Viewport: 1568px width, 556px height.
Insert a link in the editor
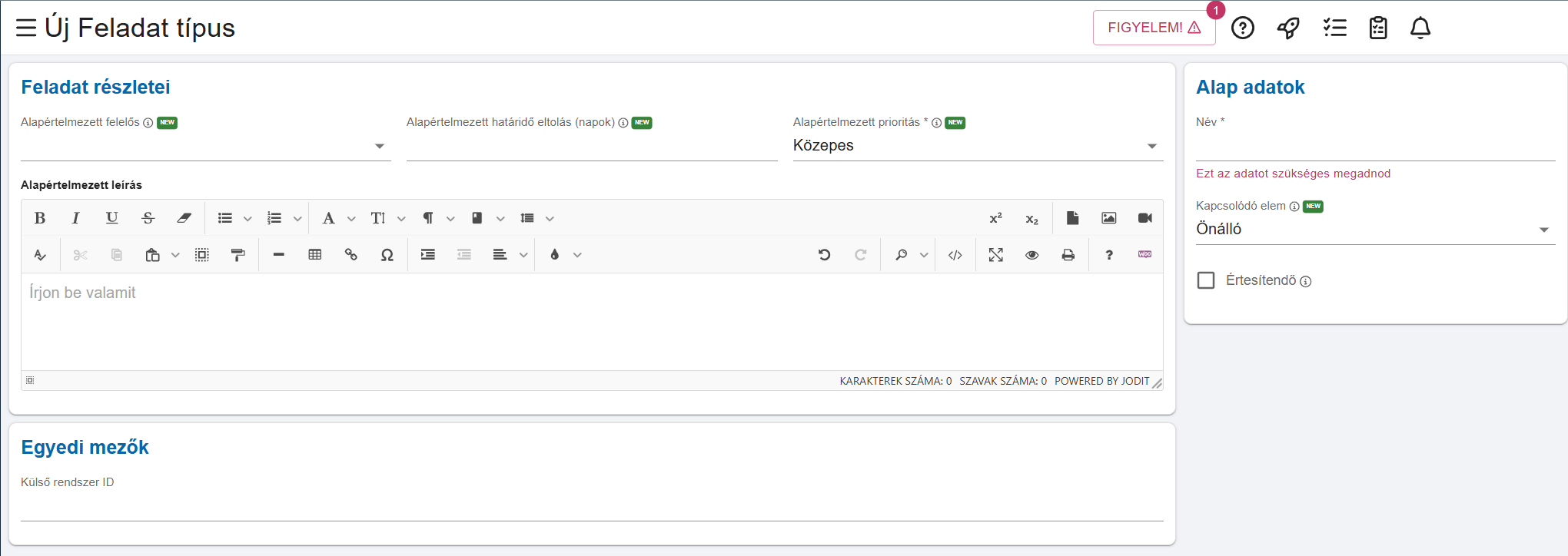pos(350,255)
